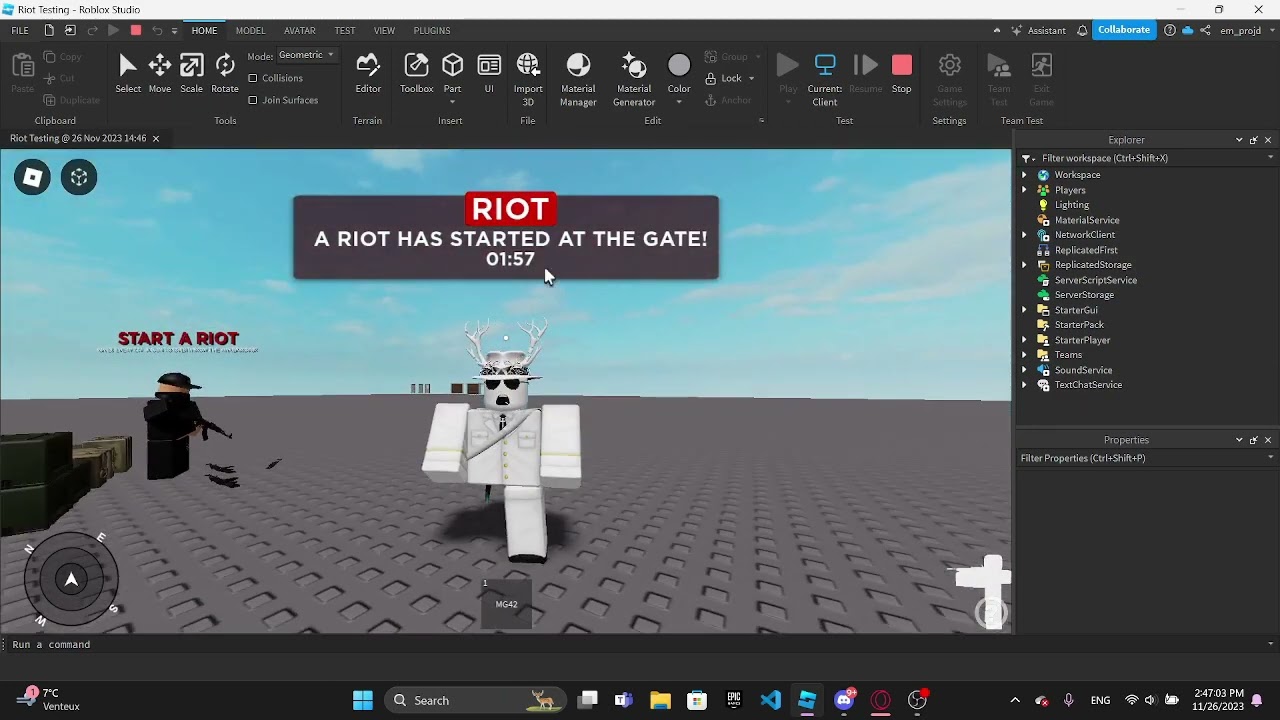Open the em_projd account dropdown
Image resolution: width=1280 pixels, height=720 pixels.
point(1247,30)
